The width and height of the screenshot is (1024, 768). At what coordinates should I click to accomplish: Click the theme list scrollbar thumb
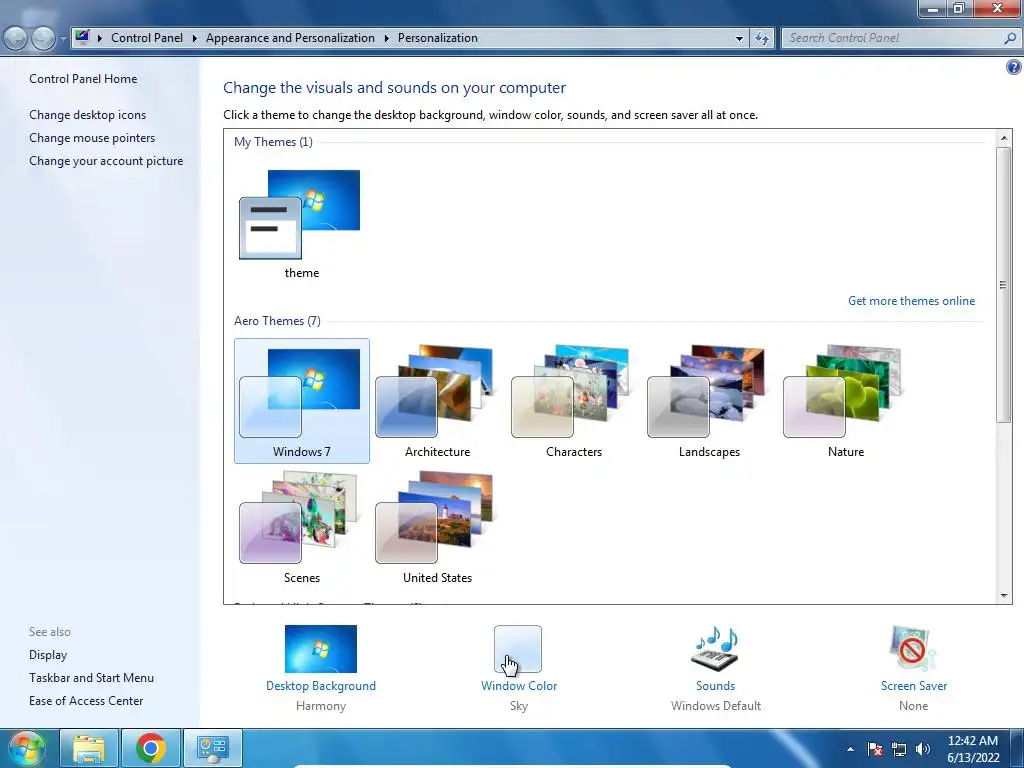tap(1003, 285)
